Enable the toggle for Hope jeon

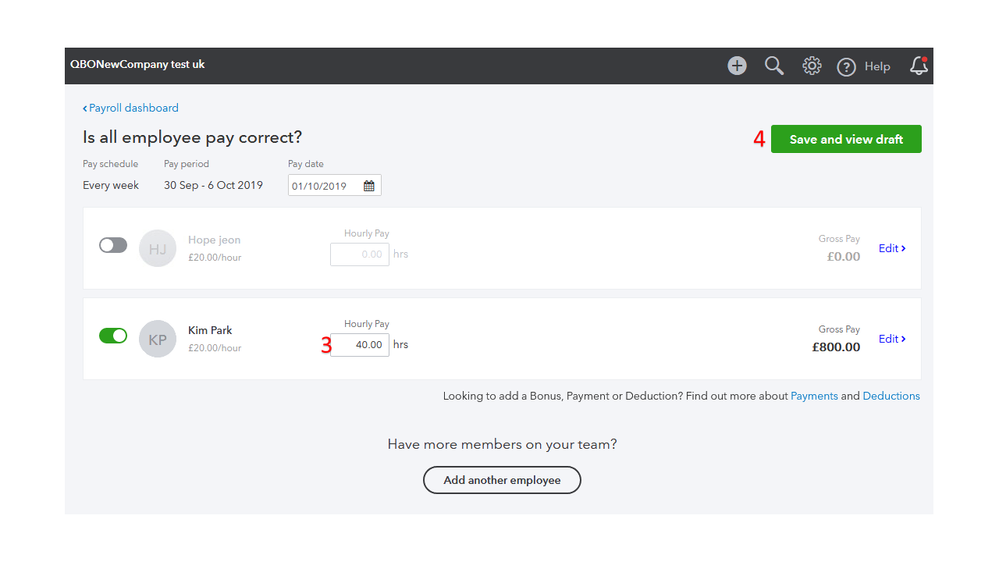click(113, 245)
